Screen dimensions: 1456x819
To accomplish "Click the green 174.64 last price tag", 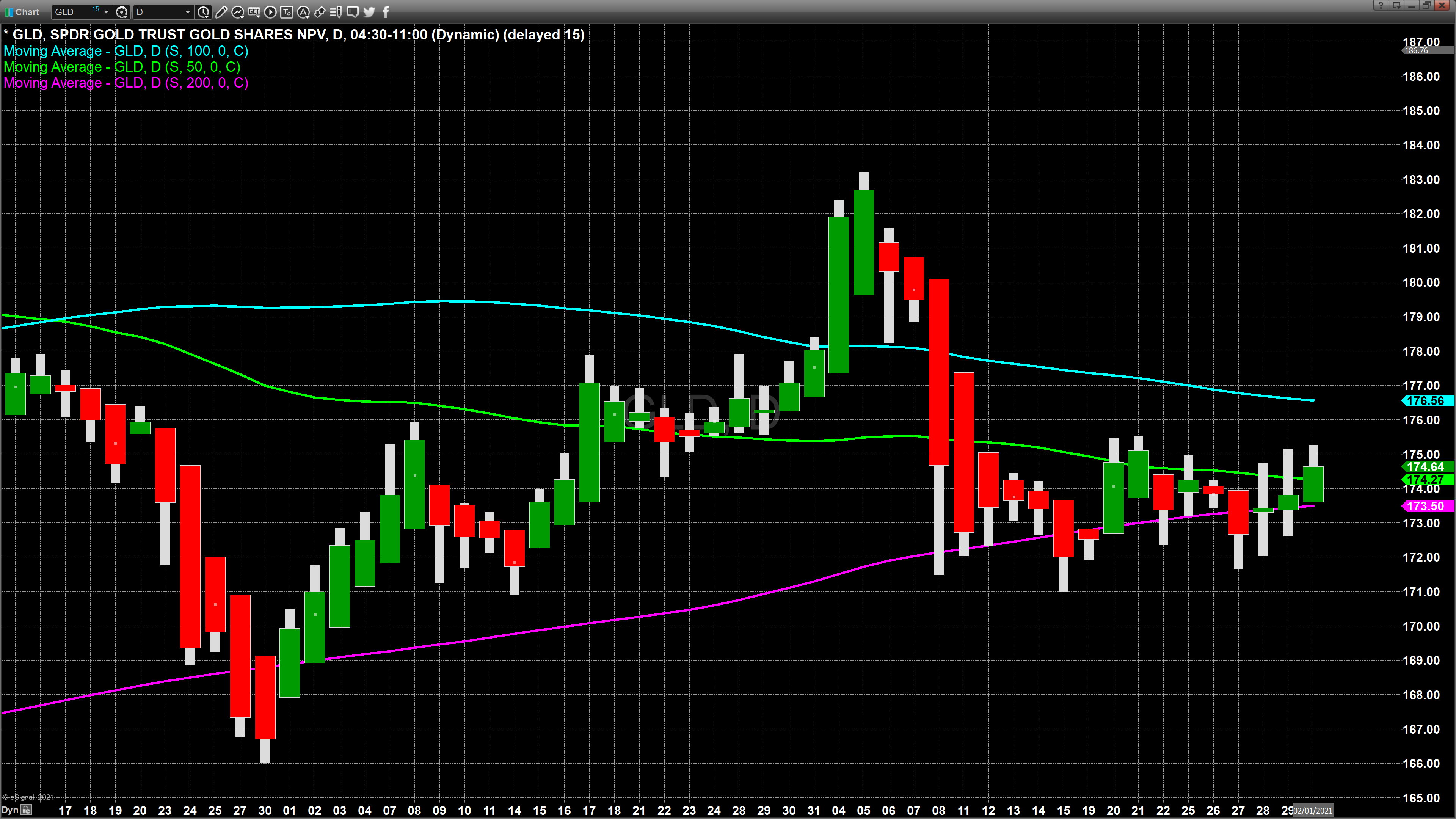I will click(1428, 467).
